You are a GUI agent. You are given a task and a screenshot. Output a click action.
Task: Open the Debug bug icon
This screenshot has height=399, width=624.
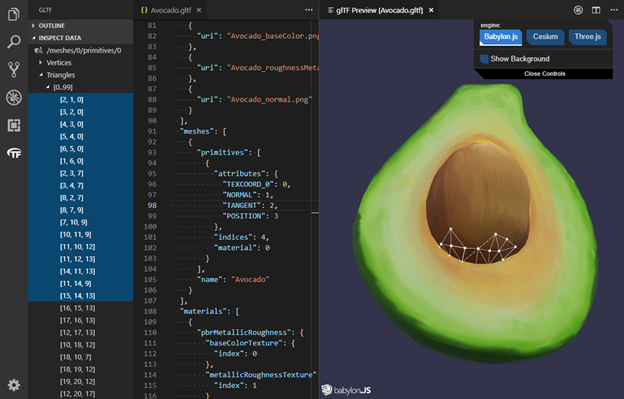14,97
